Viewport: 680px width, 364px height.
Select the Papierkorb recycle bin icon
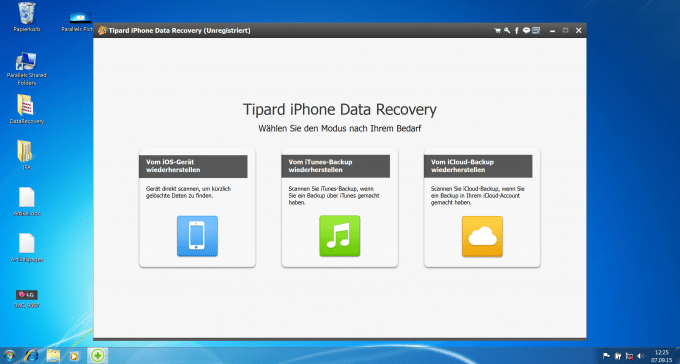point(27,17)
